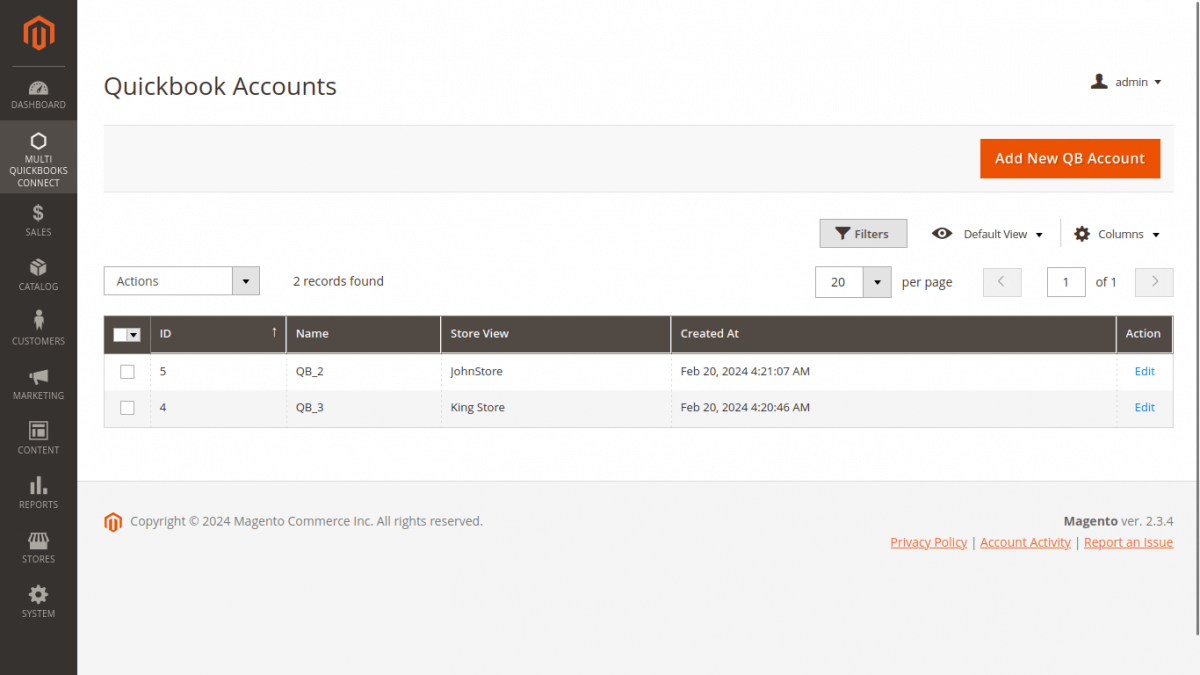This screenshot has height=675, width=1200.
Task: Click the admin user avatar icon
Action: point(1099,82)
